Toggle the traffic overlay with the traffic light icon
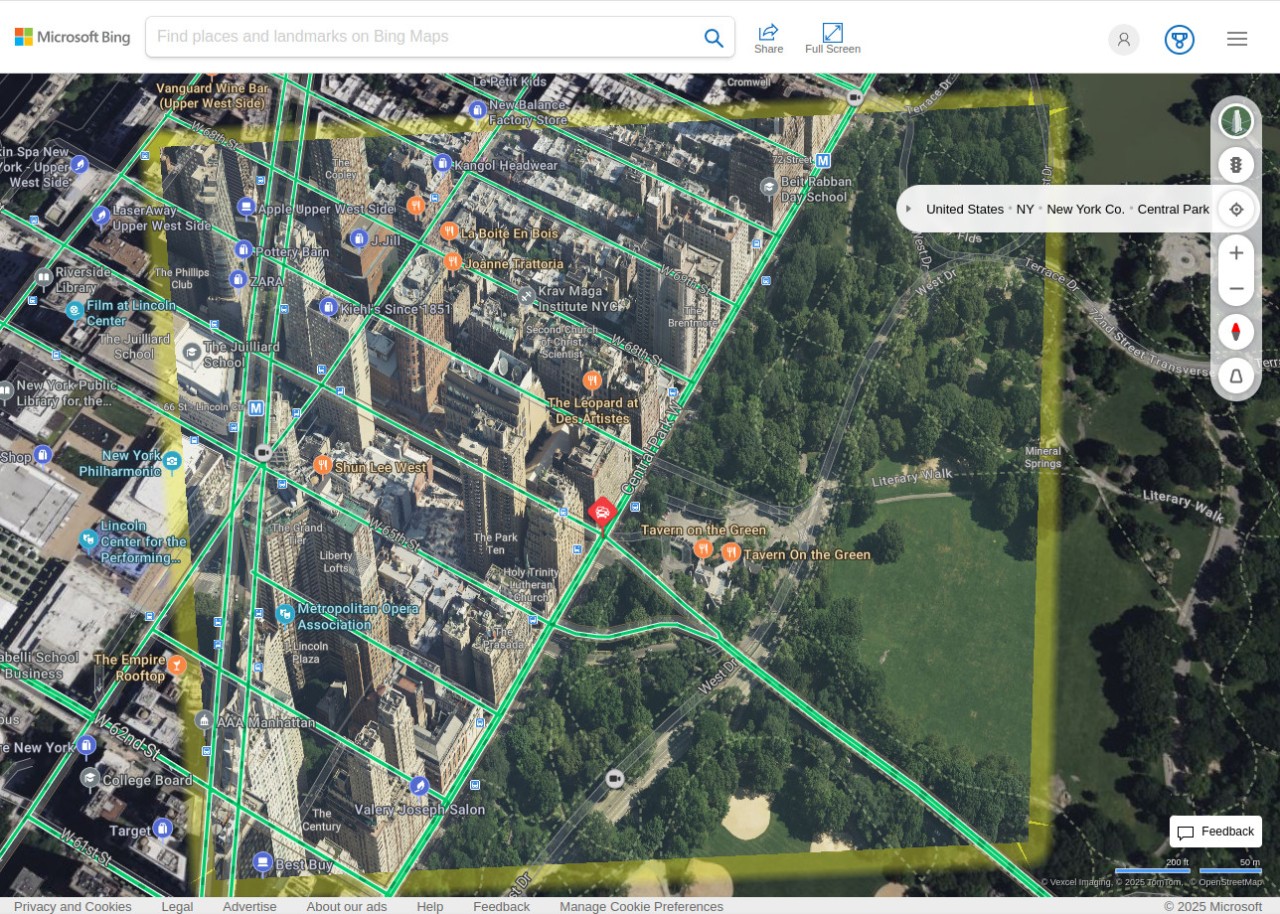The image size is (1280, 914). click(1236, 165)
